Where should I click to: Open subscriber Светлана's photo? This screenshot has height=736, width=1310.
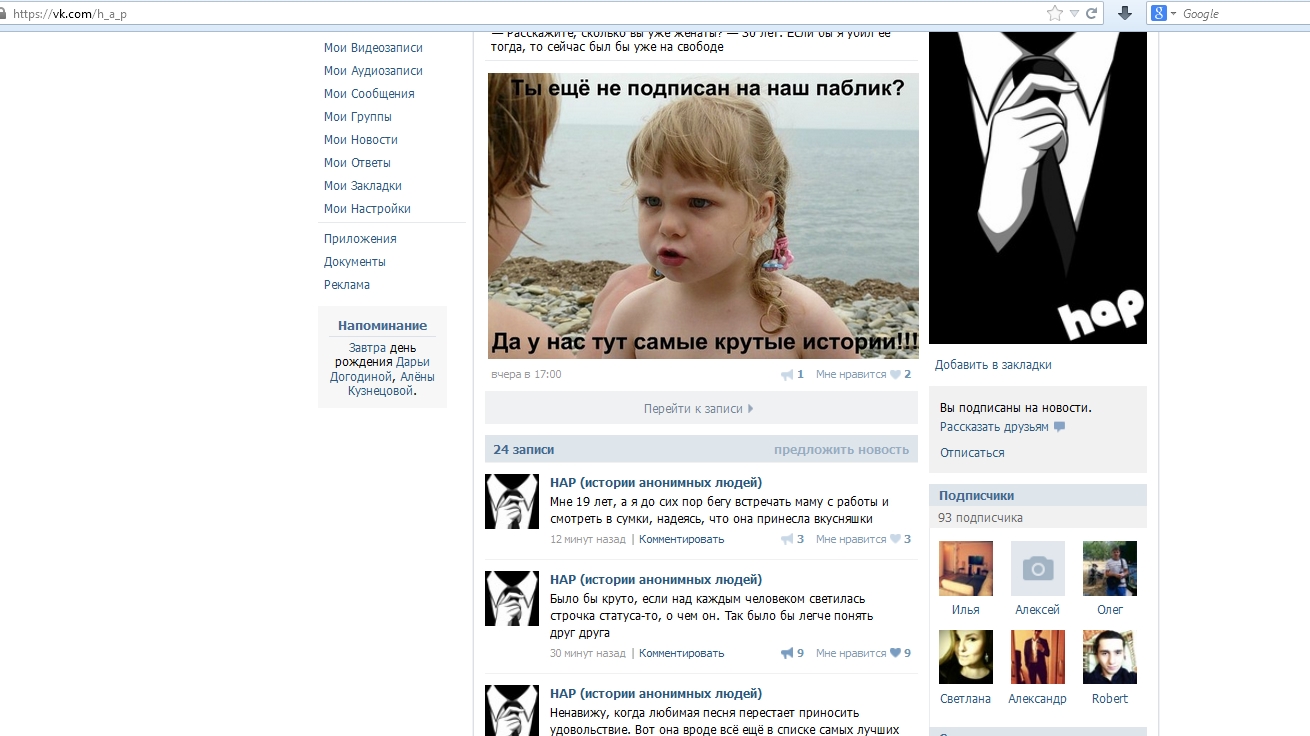pyautogui.click(x=966, y=657)
